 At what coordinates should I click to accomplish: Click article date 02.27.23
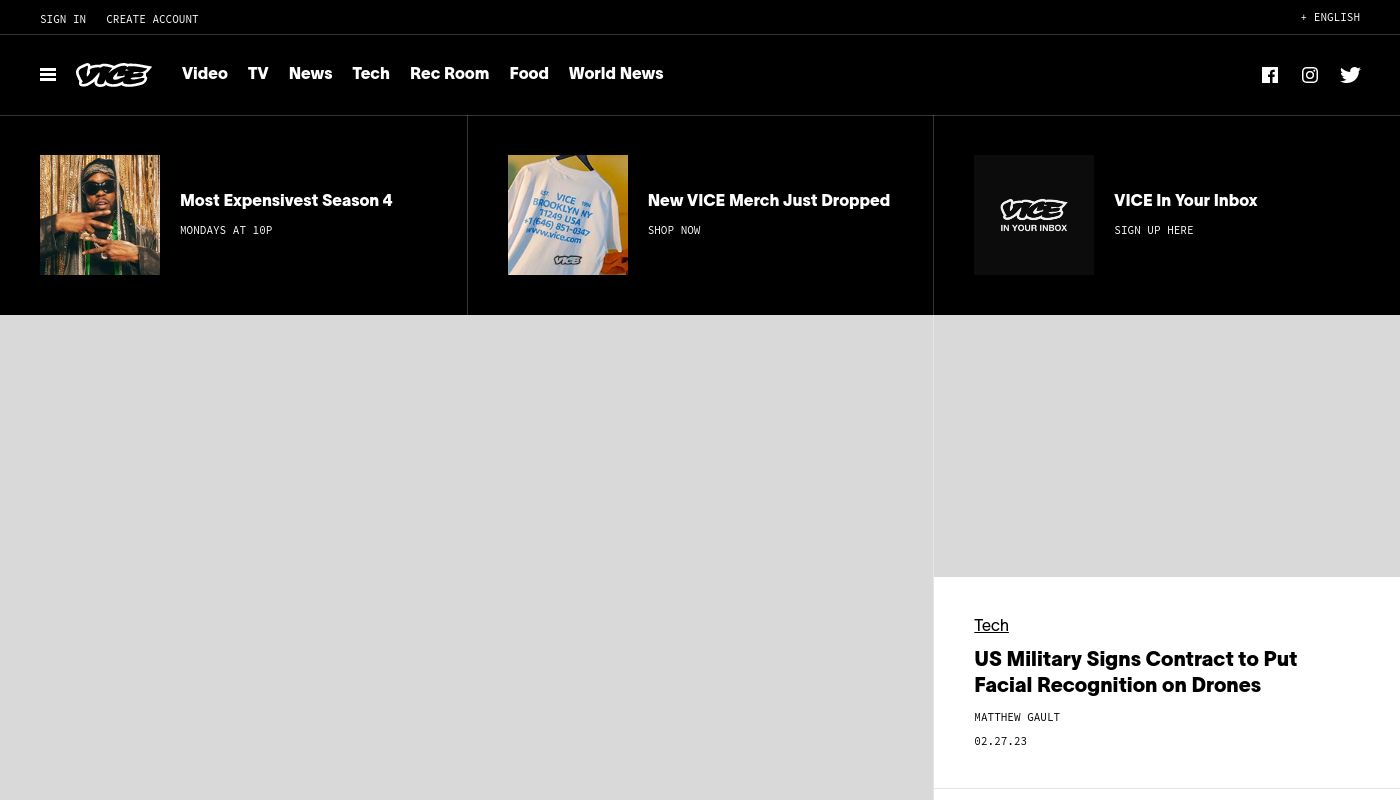coord(1000,741)
